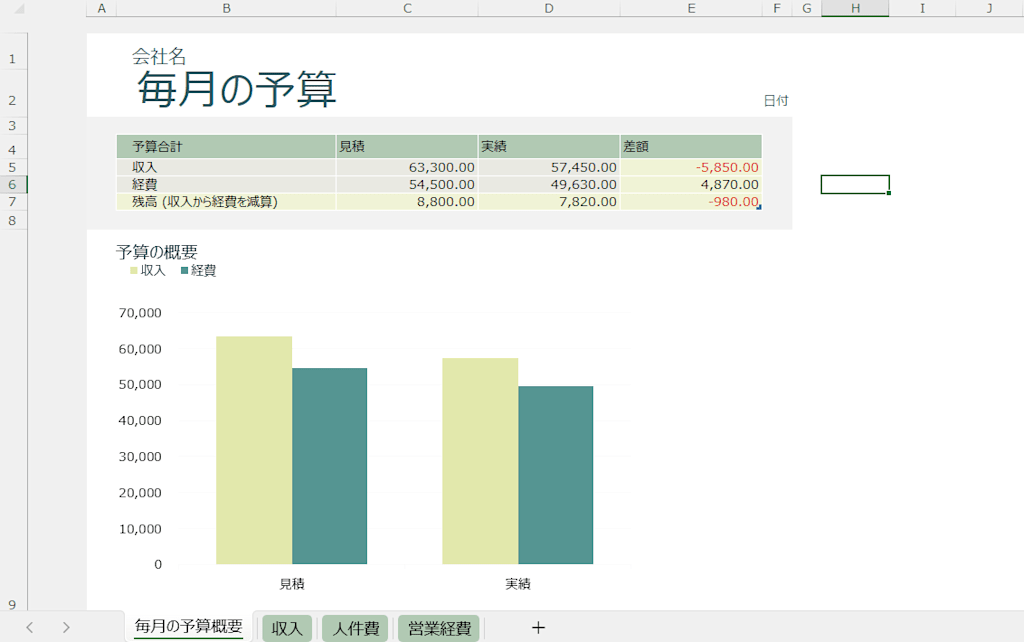
Task: Open the 営業経費 sheet tab
Action: pyautogui.click(x=439, y=628)
